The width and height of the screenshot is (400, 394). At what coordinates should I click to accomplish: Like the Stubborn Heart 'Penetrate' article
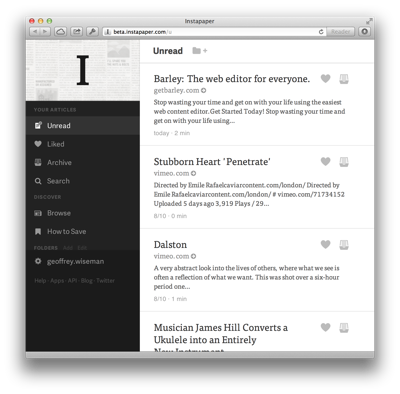click(325, 162)
